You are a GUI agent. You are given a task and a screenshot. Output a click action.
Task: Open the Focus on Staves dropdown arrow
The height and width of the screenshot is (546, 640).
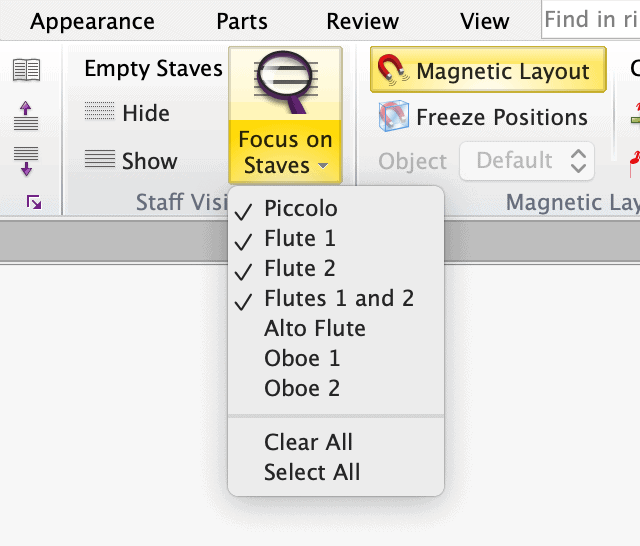(x=323, y=166)
